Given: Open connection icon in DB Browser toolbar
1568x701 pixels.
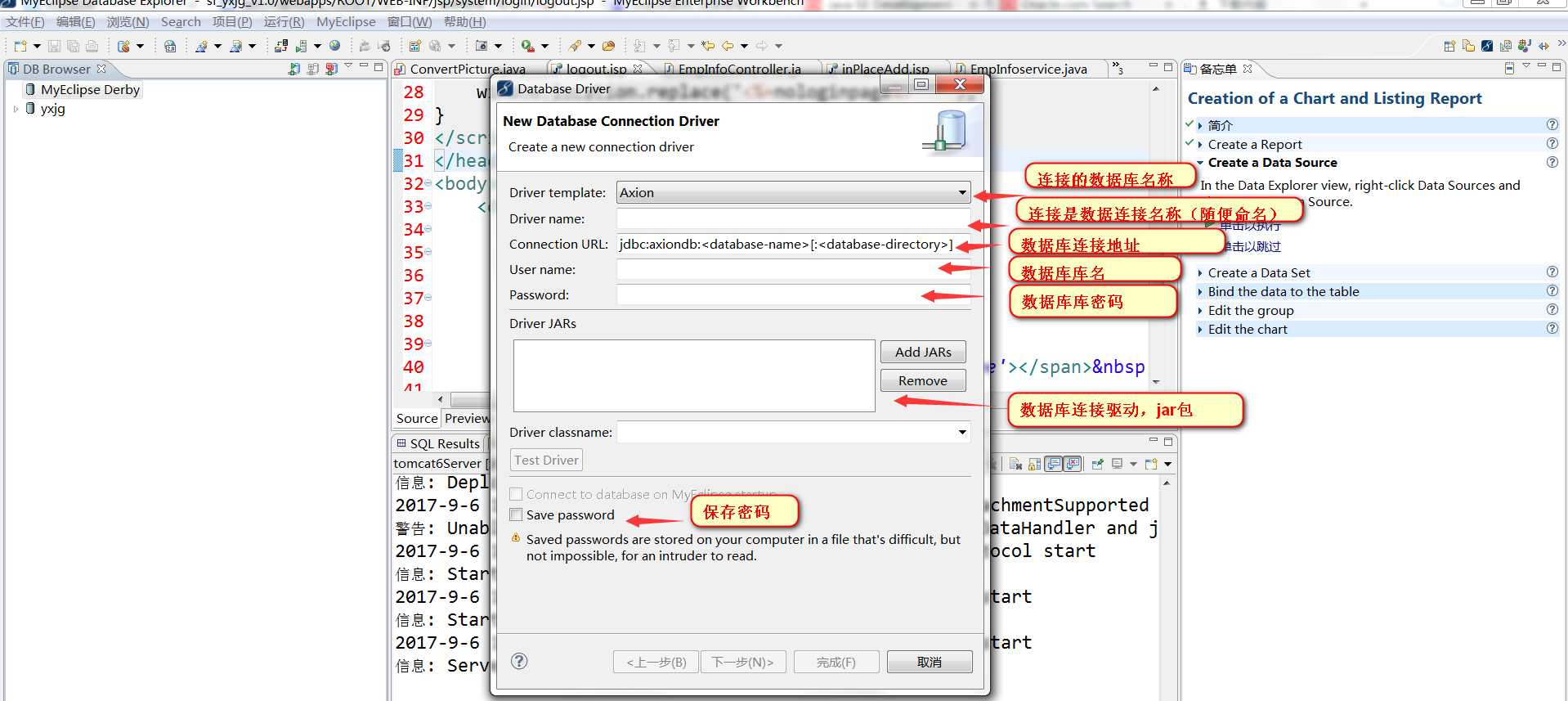Looking at the screenshot, I should pos(293,70).
